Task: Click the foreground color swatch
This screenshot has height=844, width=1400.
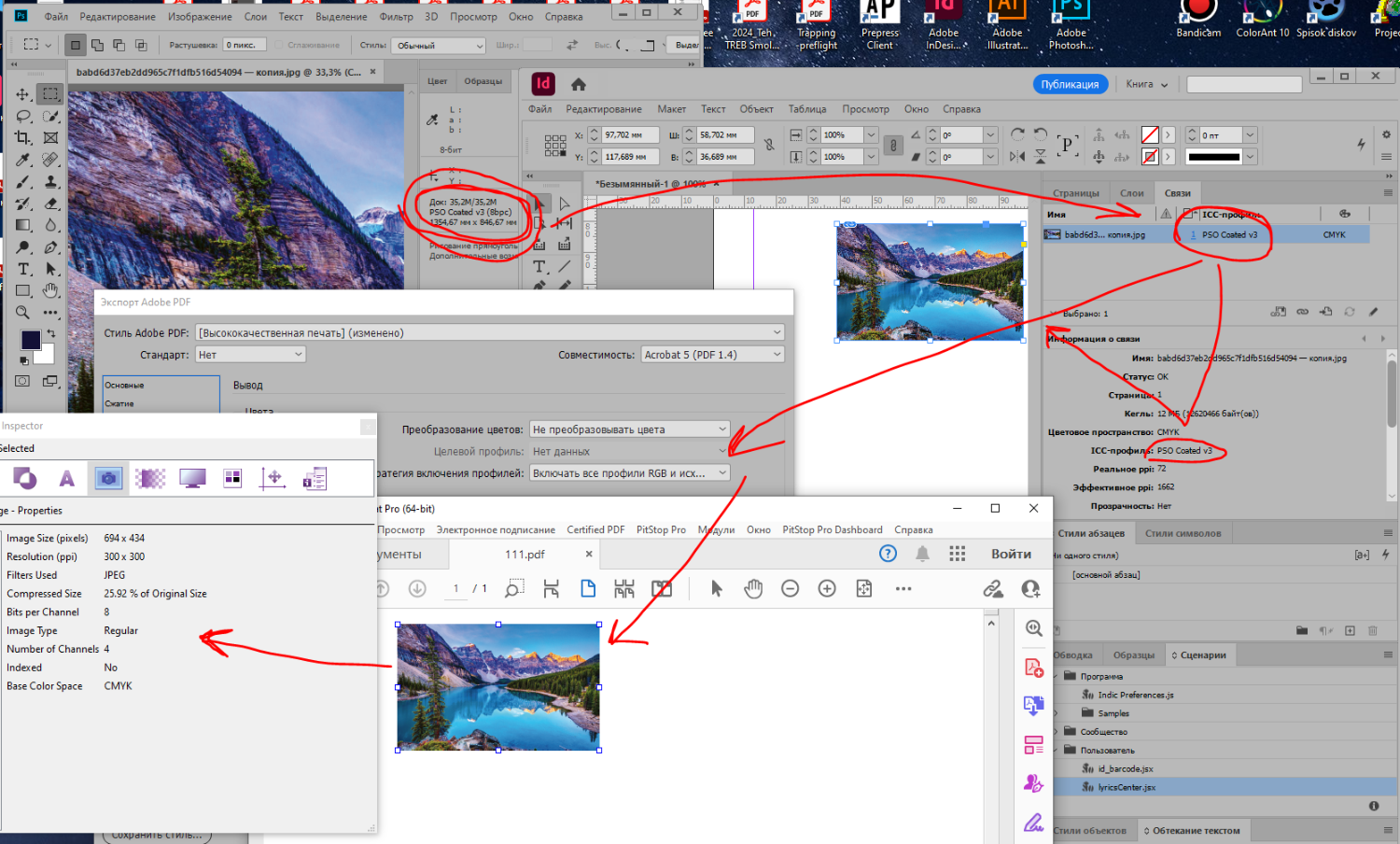Action: (30, 340)
